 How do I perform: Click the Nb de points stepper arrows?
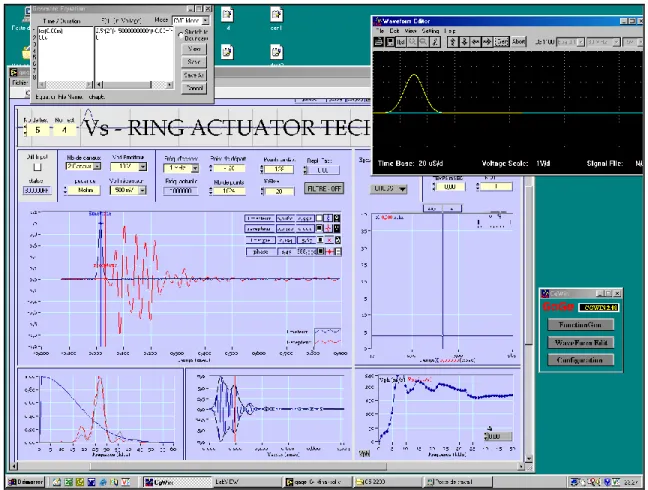[211, 191]
